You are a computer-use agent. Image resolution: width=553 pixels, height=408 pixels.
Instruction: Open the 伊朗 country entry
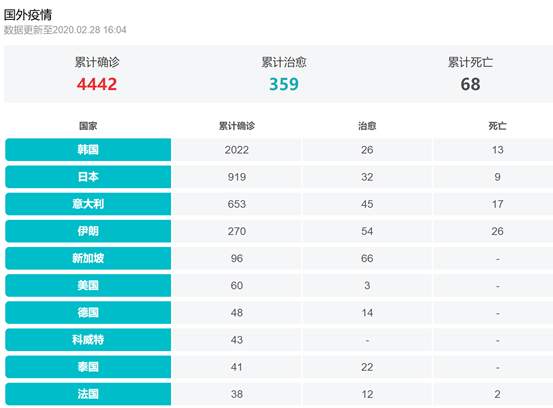tap(88, 231)
